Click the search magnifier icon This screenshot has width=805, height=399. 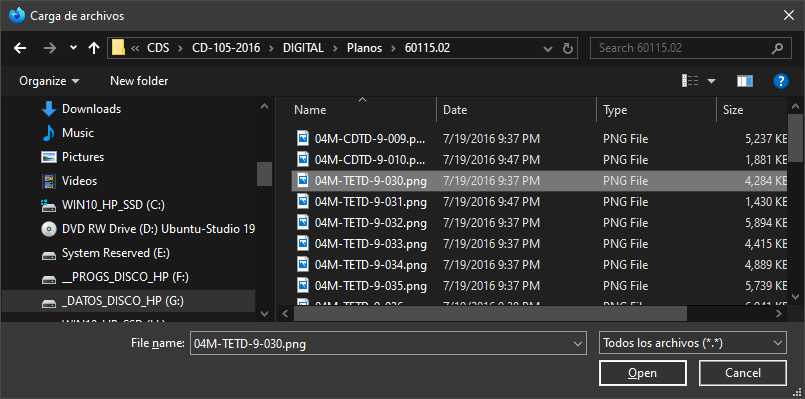pyautogui.click(x=777, y=48)
